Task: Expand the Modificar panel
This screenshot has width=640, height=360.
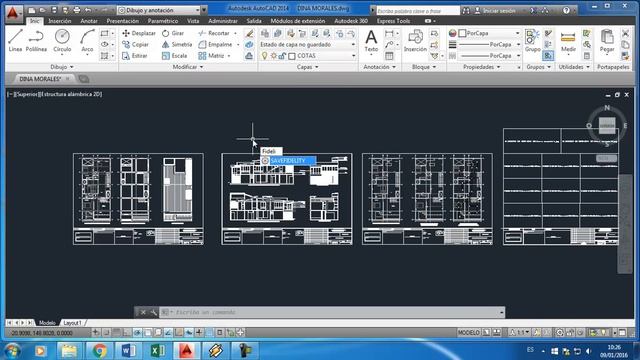Action: 188,67
